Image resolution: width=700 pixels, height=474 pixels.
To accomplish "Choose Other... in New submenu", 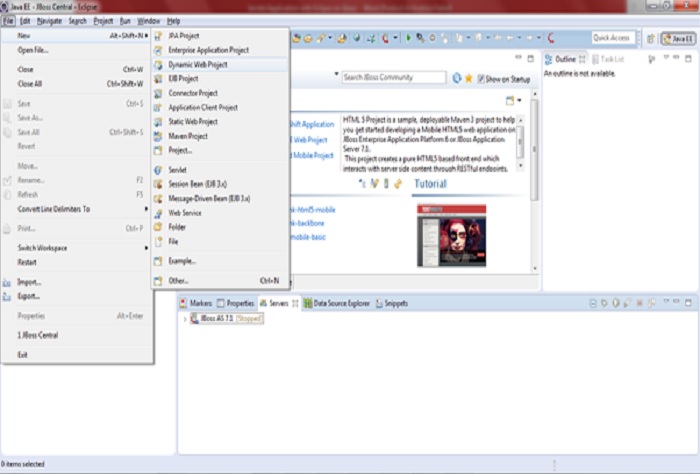I will [x=220, y=281].
